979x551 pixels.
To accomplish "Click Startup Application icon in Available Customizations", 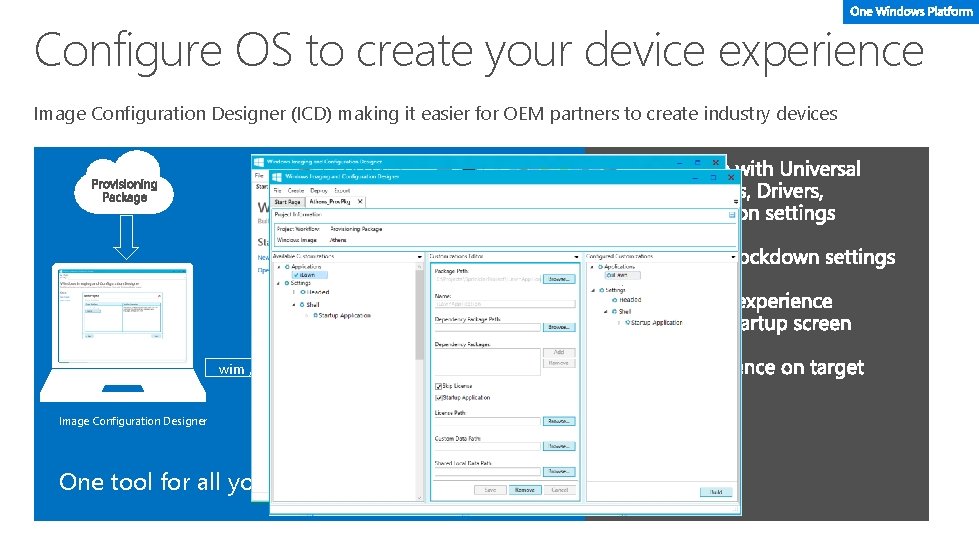I will click(315, 315).
